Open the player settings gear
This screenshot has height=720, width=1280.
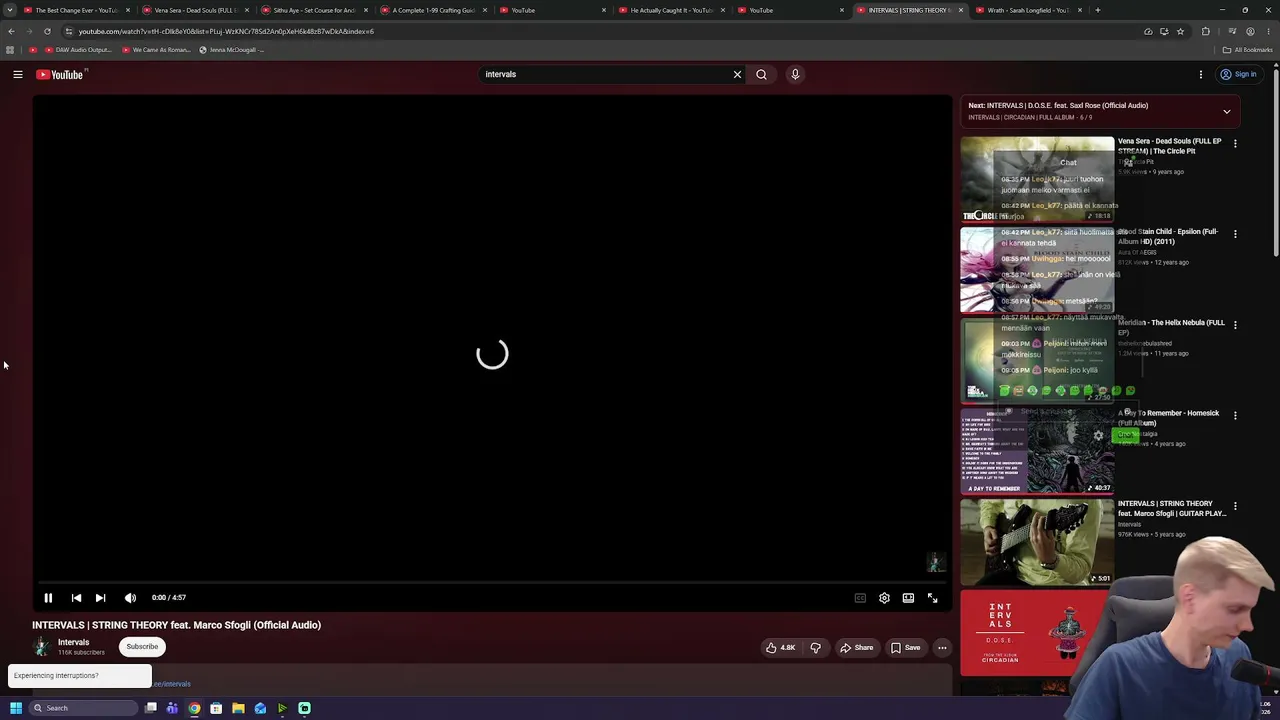884,598
